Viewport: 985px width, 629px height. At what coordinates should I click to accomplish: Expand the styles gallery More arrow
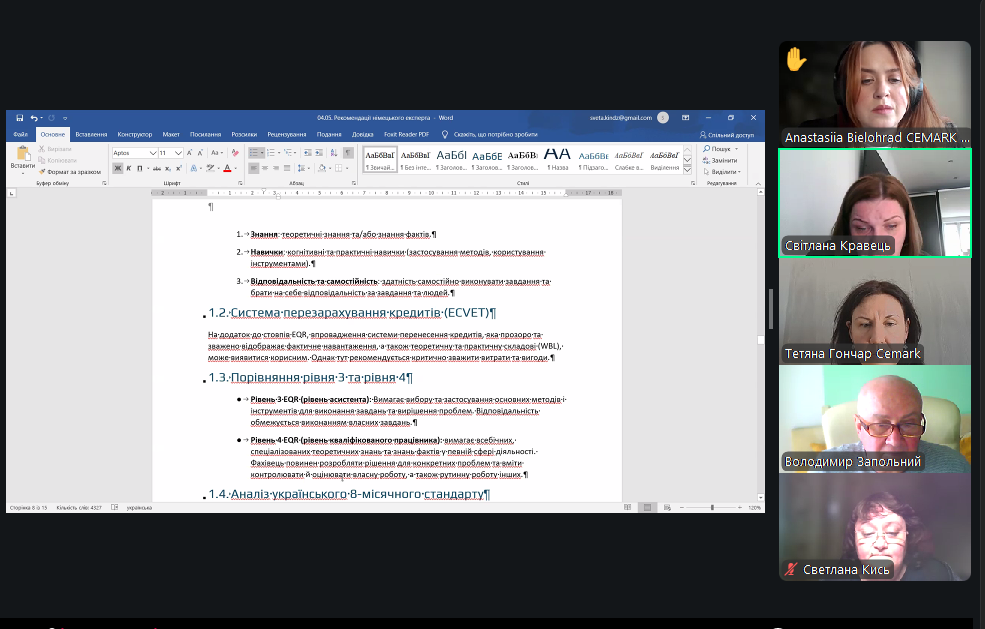[687, 170]
